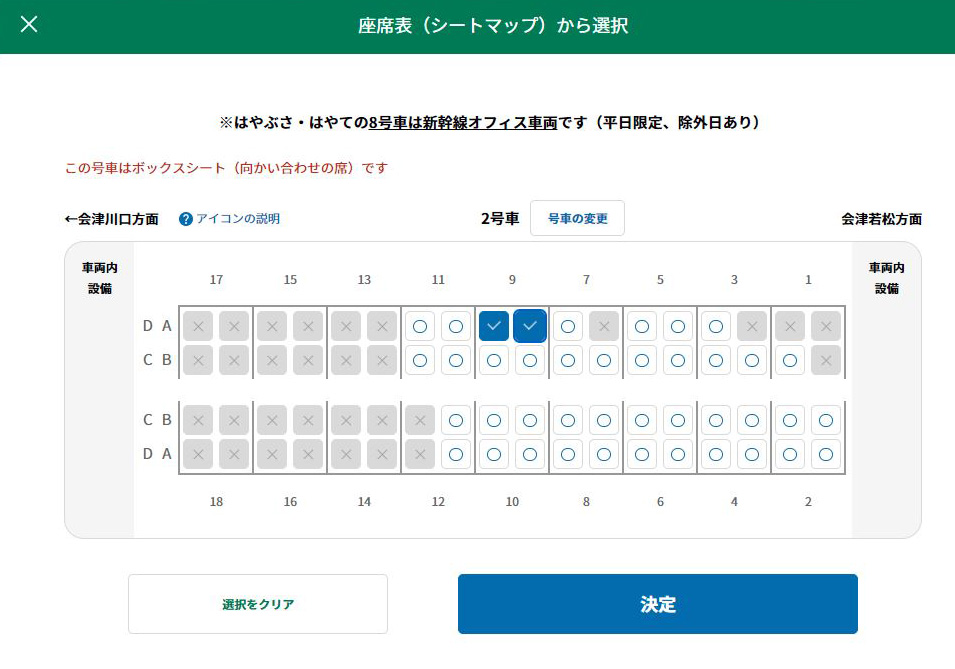Select available seat 7D
Screen dimensions: 955x669
[568, 326]
